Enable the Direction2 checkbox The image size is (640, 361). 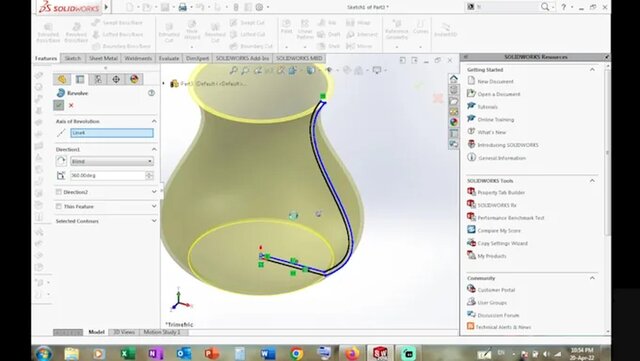coord(58,192)
